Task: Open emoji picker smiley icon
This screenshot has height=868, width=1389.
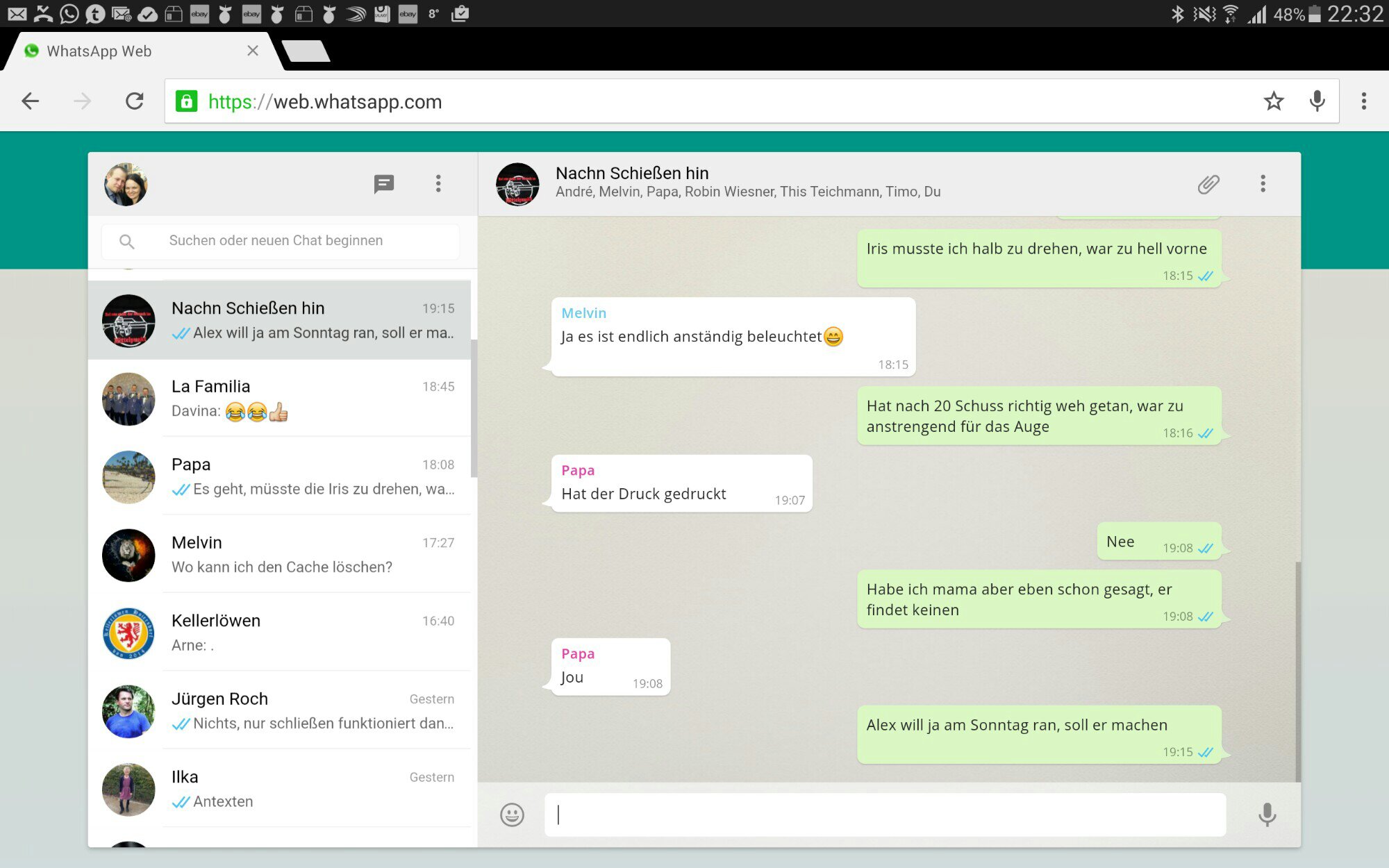Action: coord(512,815)
